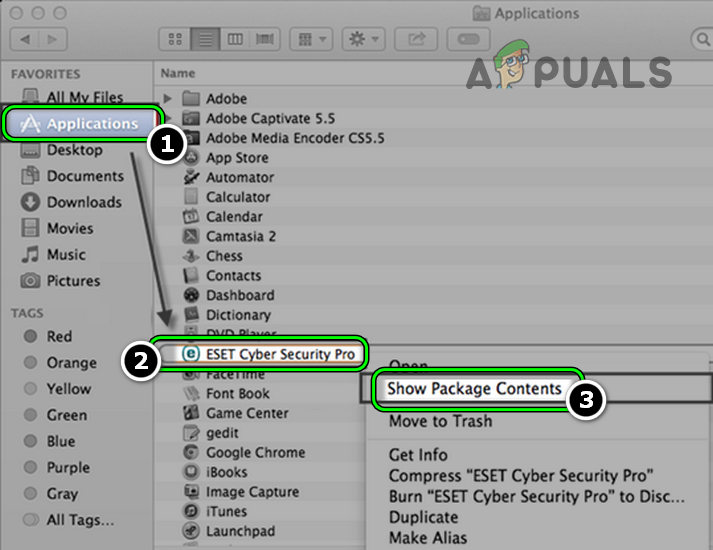Image resolution: width=713 pixels, height=550 pixels.
Task: Switch to column view
Action: 235,40
